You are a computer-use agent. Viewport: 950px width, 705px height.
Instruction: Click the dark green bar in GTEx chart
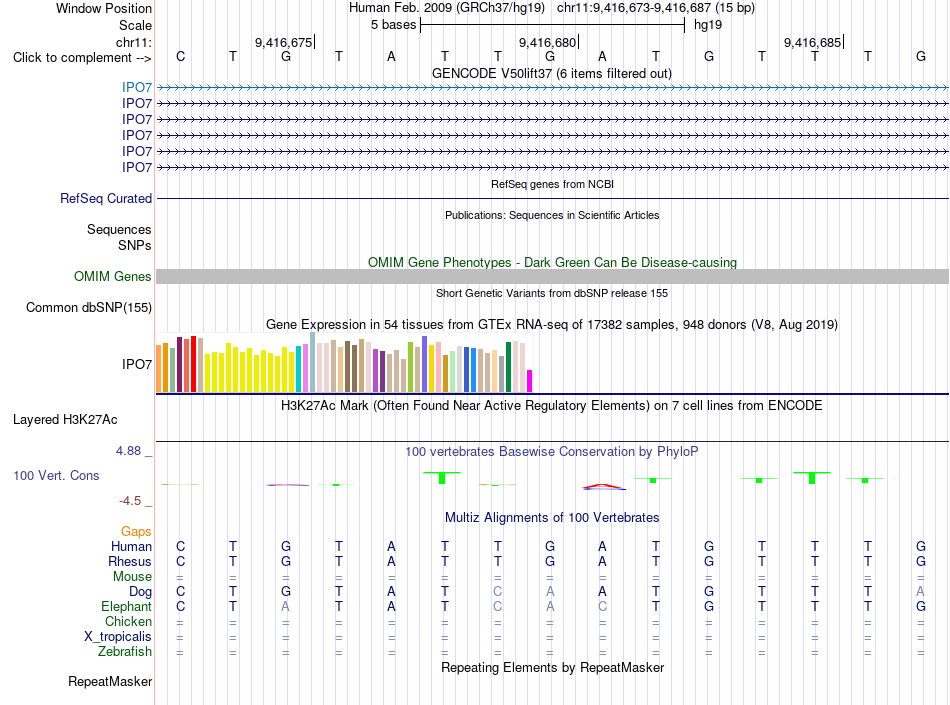click(x=508, y=367)
